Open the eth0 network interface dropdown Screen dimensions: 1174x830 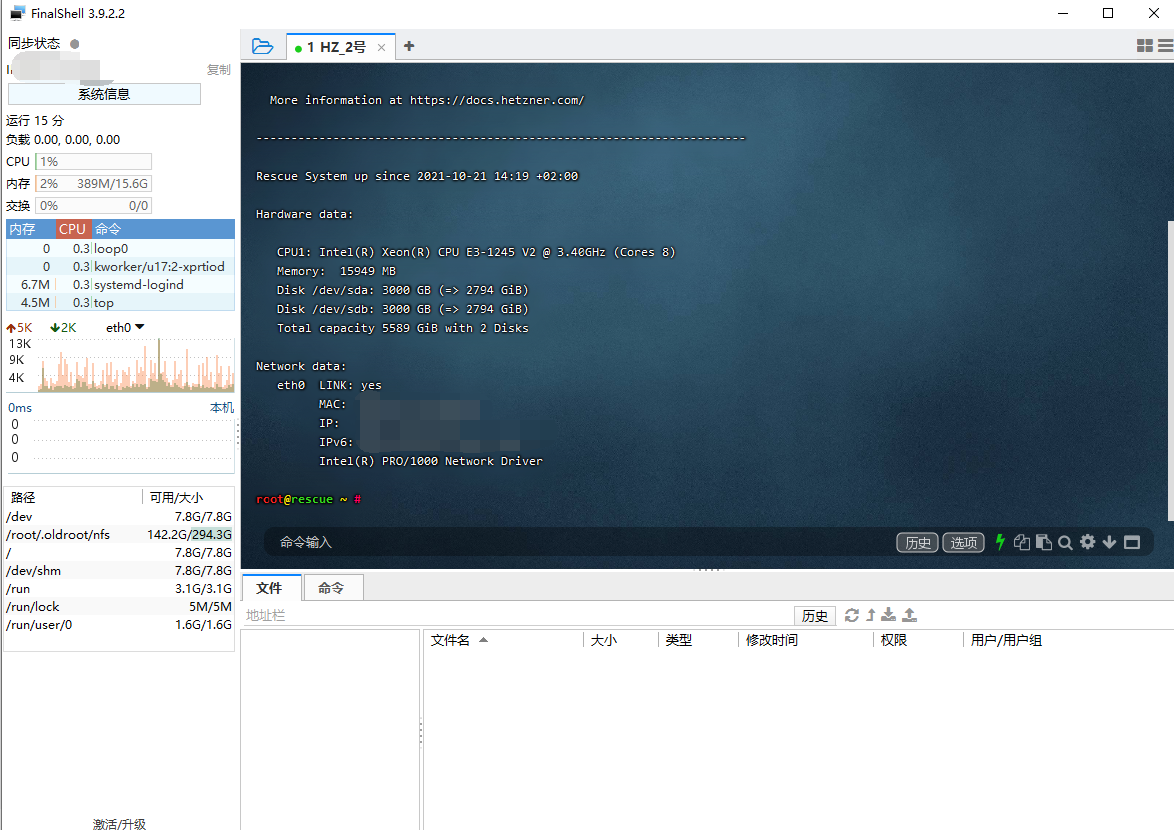(x=125, y=328)
